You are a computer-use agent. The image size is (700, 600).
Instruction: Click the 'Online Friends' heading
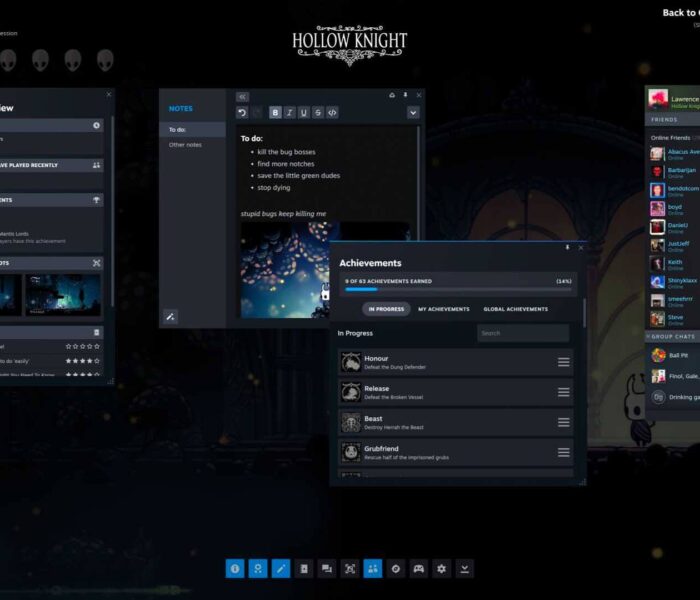pos(671,138)
